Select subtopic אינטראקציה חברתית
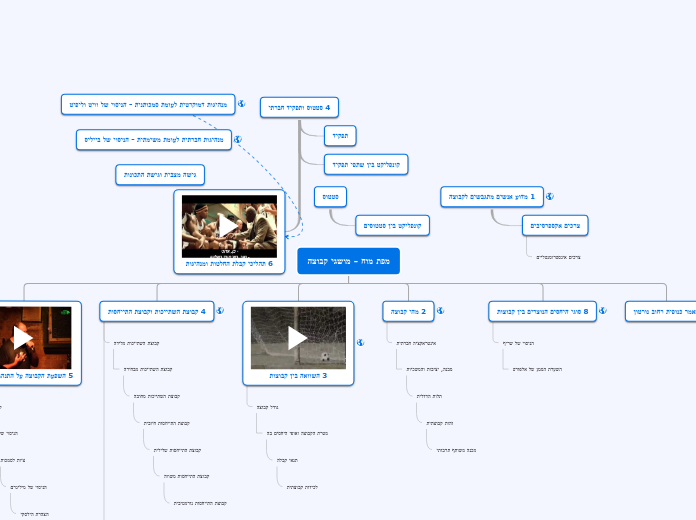The width and height of the screenshot is (696, 520). 416,343
